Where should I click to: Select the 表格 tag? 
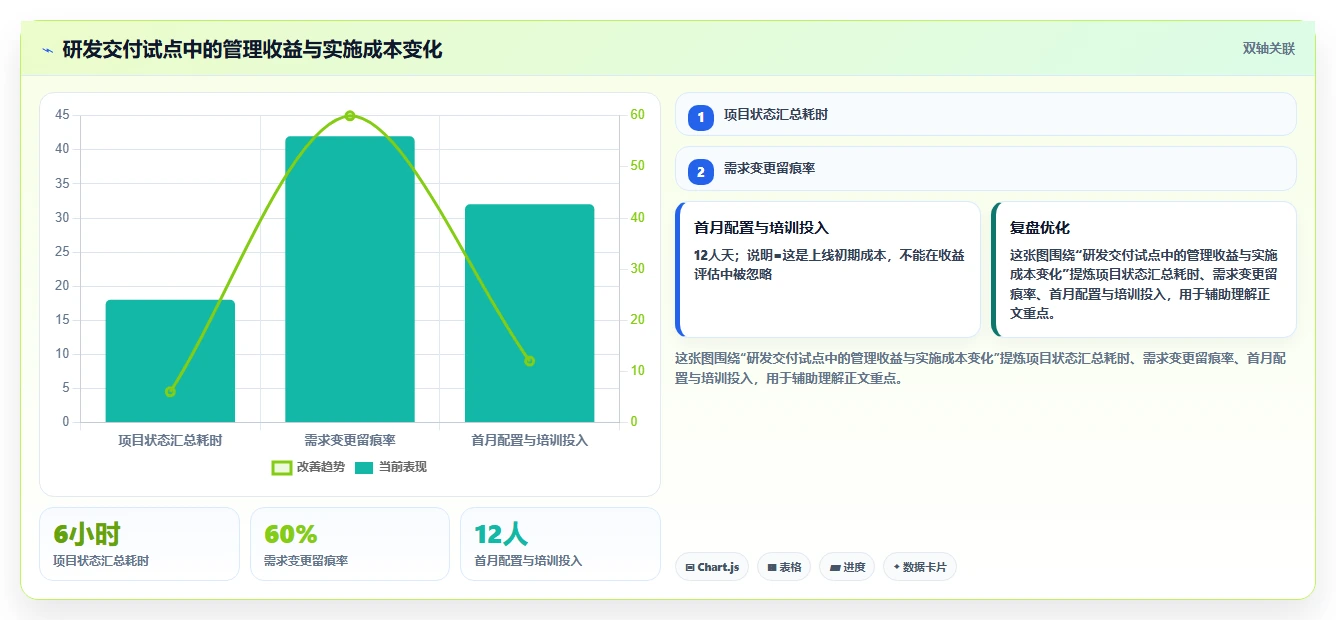coord(784,567)
